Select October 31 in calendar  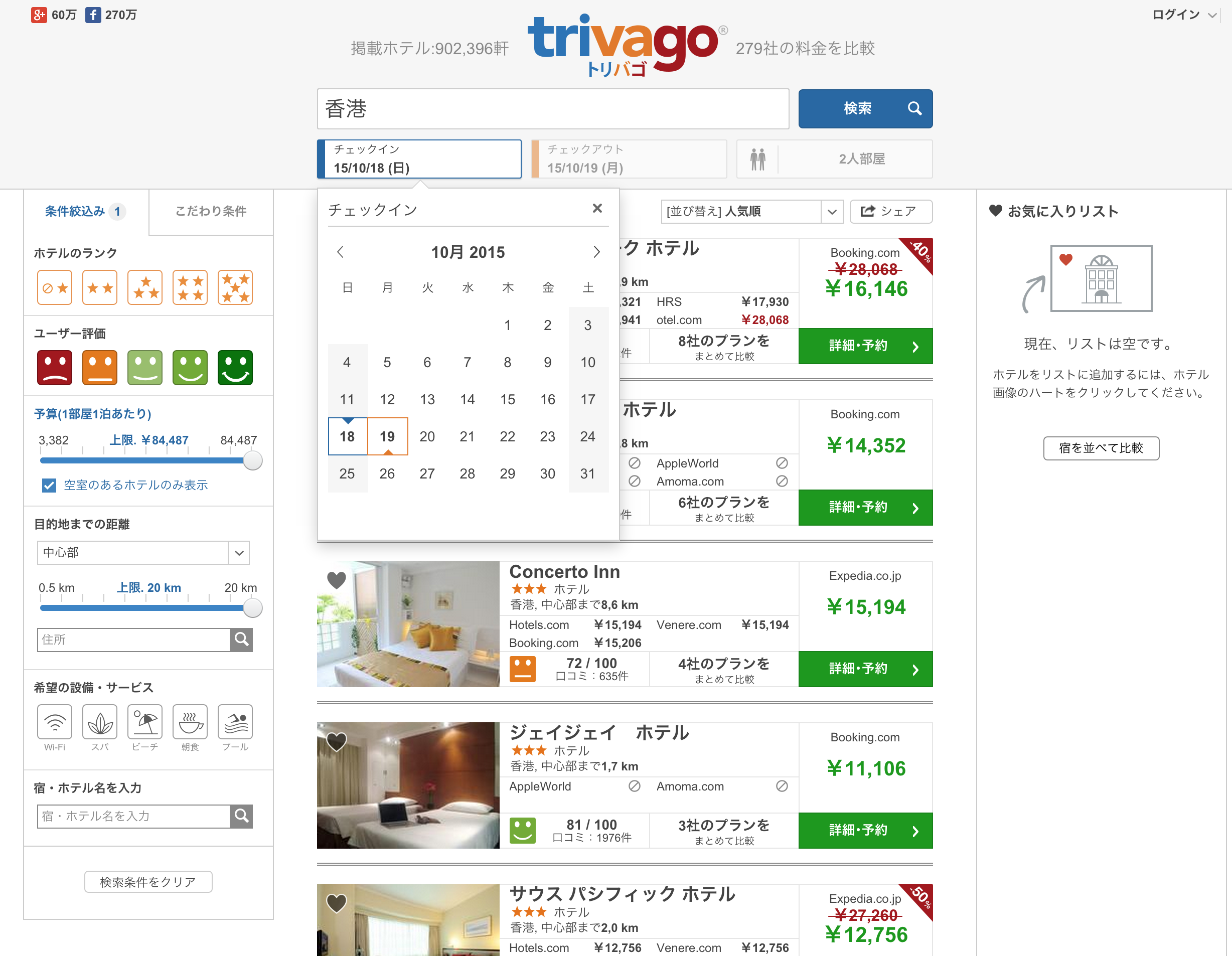[x=588, y=474]
